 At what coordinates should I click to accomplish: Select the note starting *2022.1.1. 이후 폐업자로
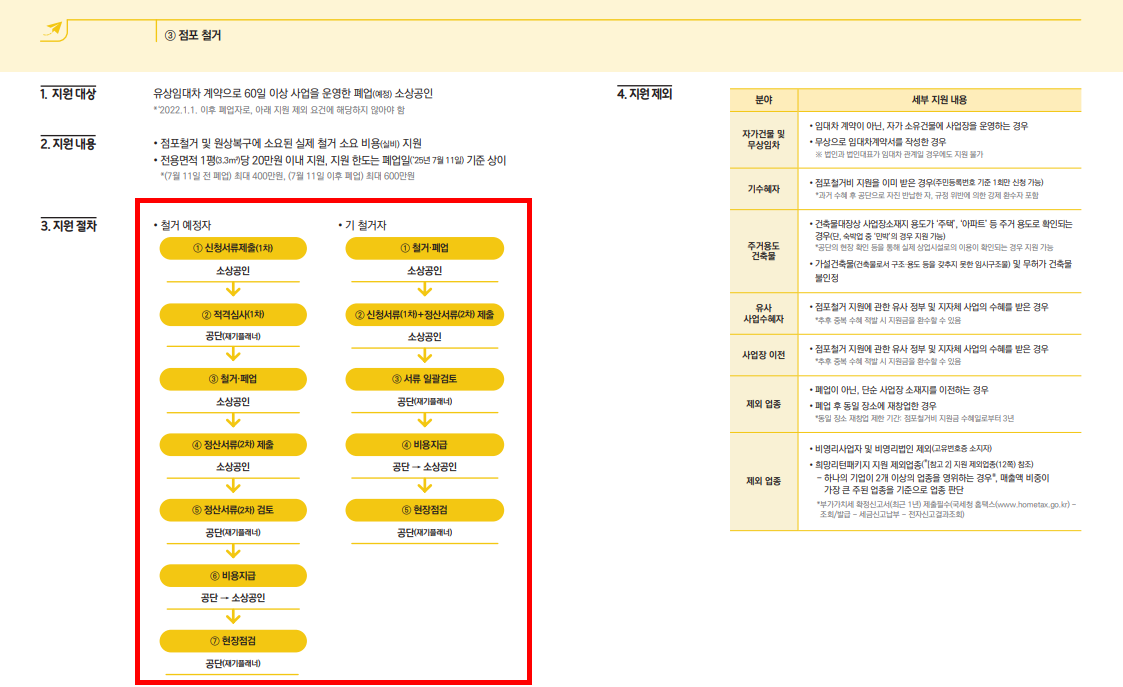tap(279, 110)
